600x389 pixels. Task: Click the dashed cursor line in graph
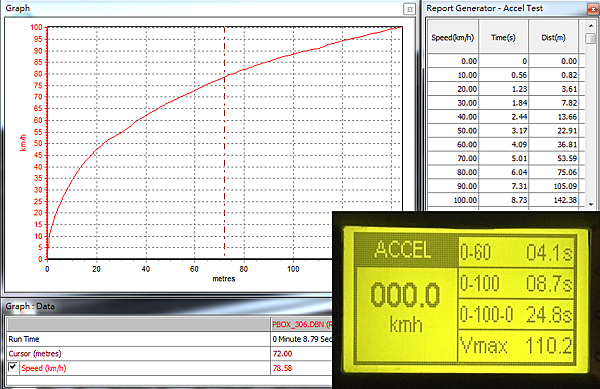click(x=225, y=142)
